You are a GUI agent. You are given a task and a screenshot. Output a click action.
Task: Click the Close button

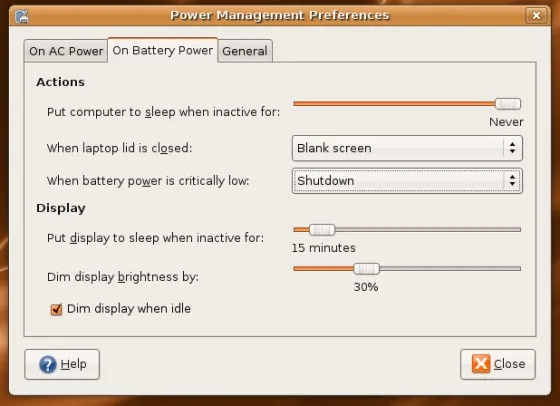coord(498,364)
